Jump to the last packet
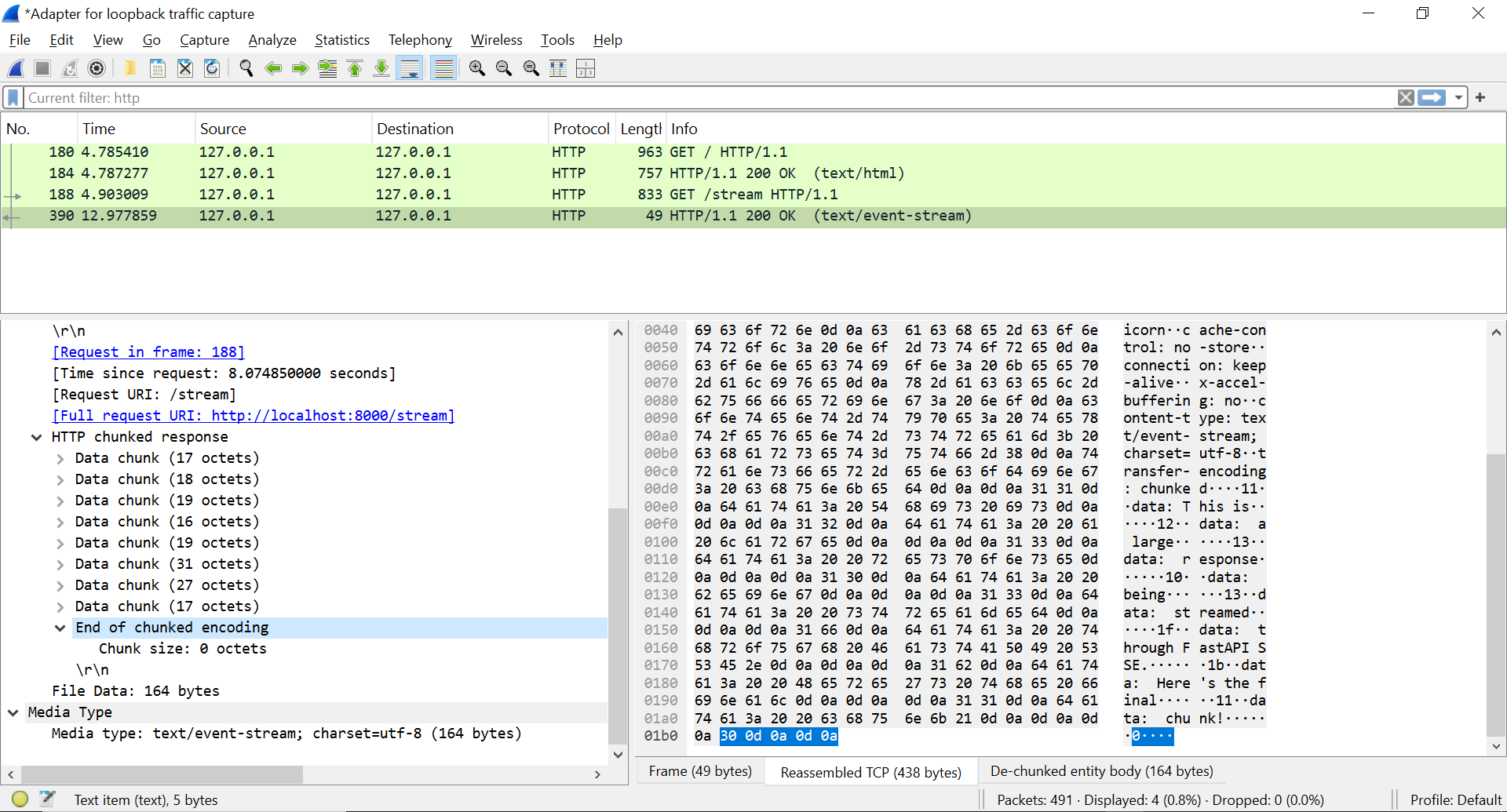The height and width of the screenshot is (812, 1507). click(x=381, y=69)
